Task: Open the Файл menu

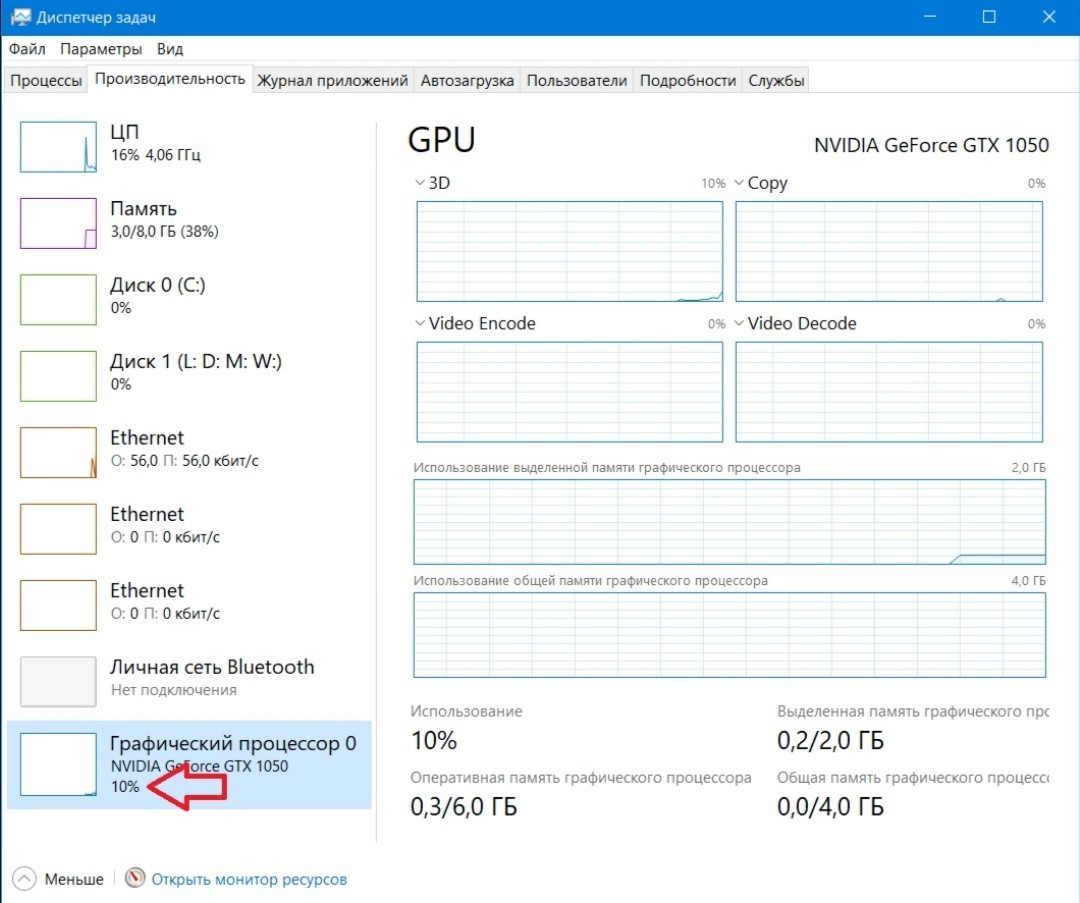Action: coord(27,49)
